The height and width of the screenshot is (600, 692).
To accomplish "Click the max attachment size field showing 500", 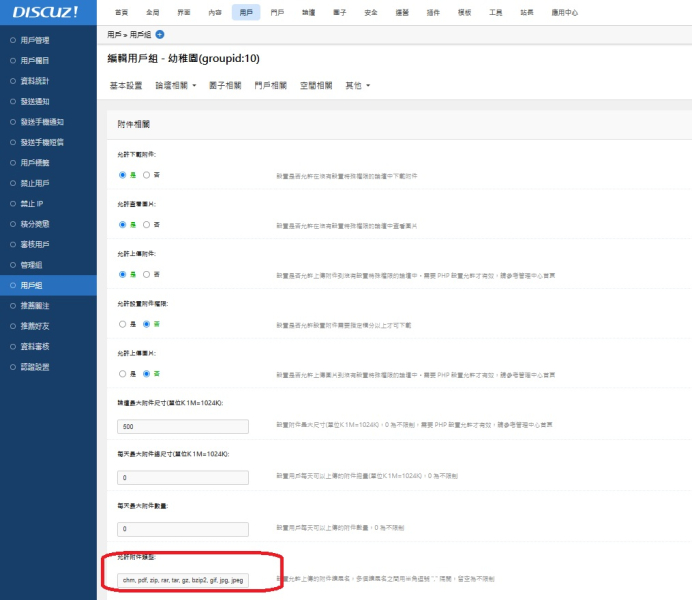I will [182, 426].
